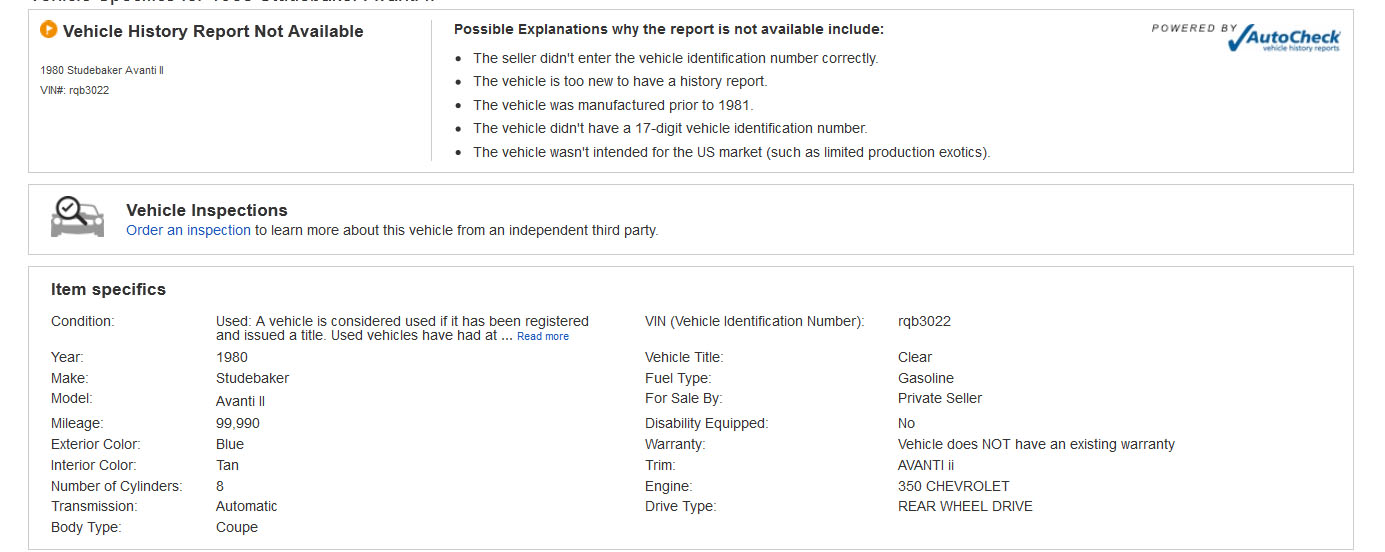Click the Engine value 350 CHEVROLET

[x=953, y=486]
